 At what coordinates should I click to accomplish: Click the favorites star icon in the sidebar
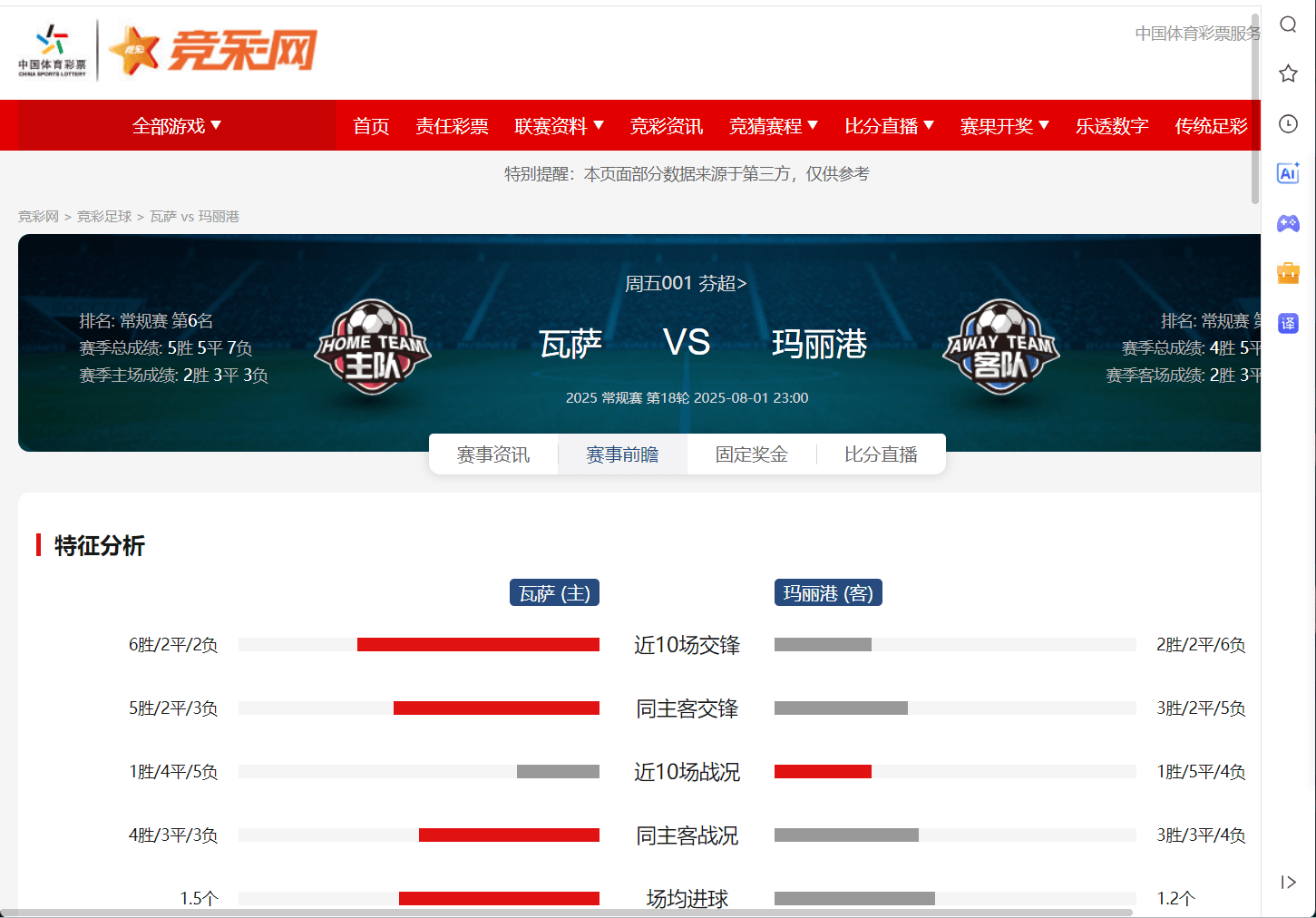[x=1288, y=73]
